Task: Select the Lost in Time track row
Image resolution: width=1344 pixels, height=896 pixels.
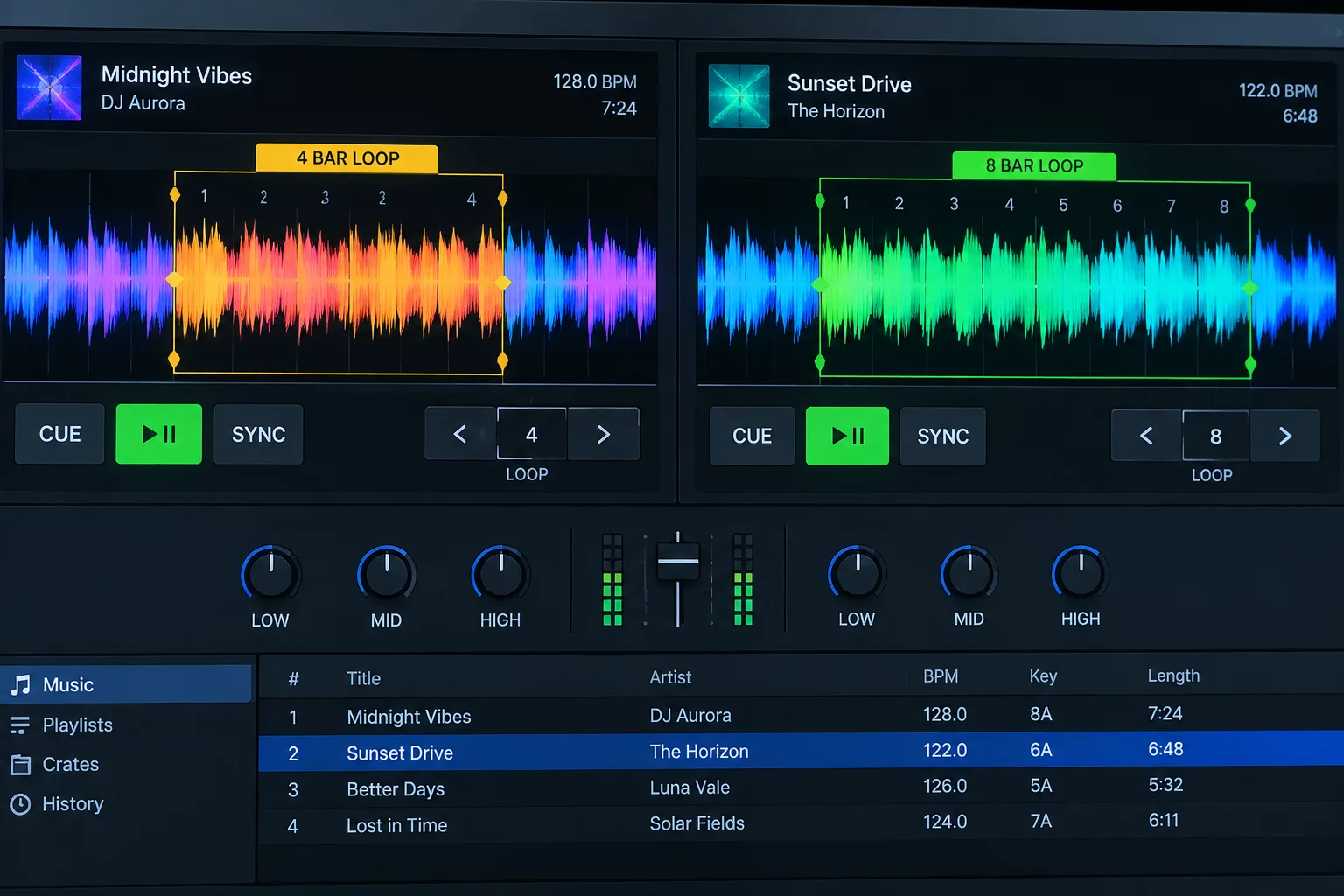Action: coord(801,824)
